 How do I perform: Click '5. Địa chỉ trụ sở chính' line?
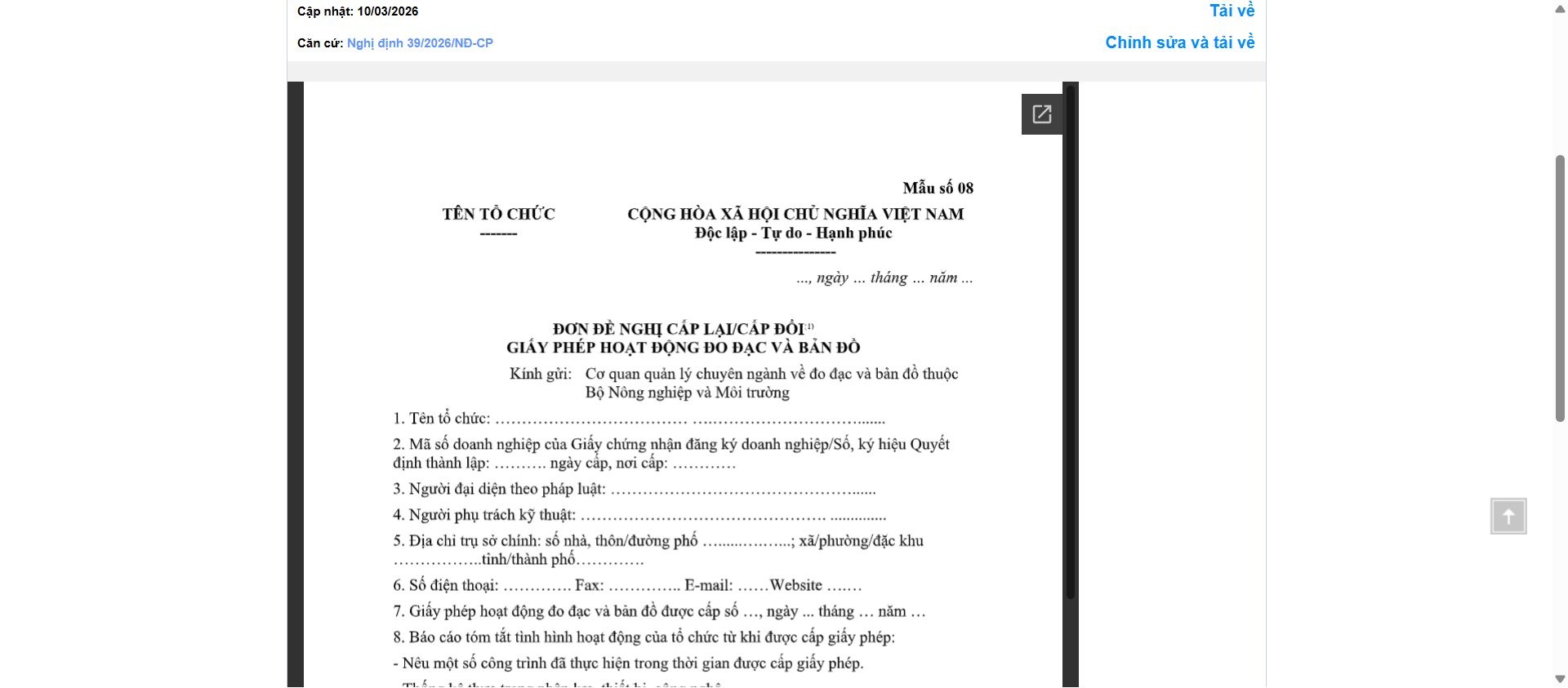658,550
